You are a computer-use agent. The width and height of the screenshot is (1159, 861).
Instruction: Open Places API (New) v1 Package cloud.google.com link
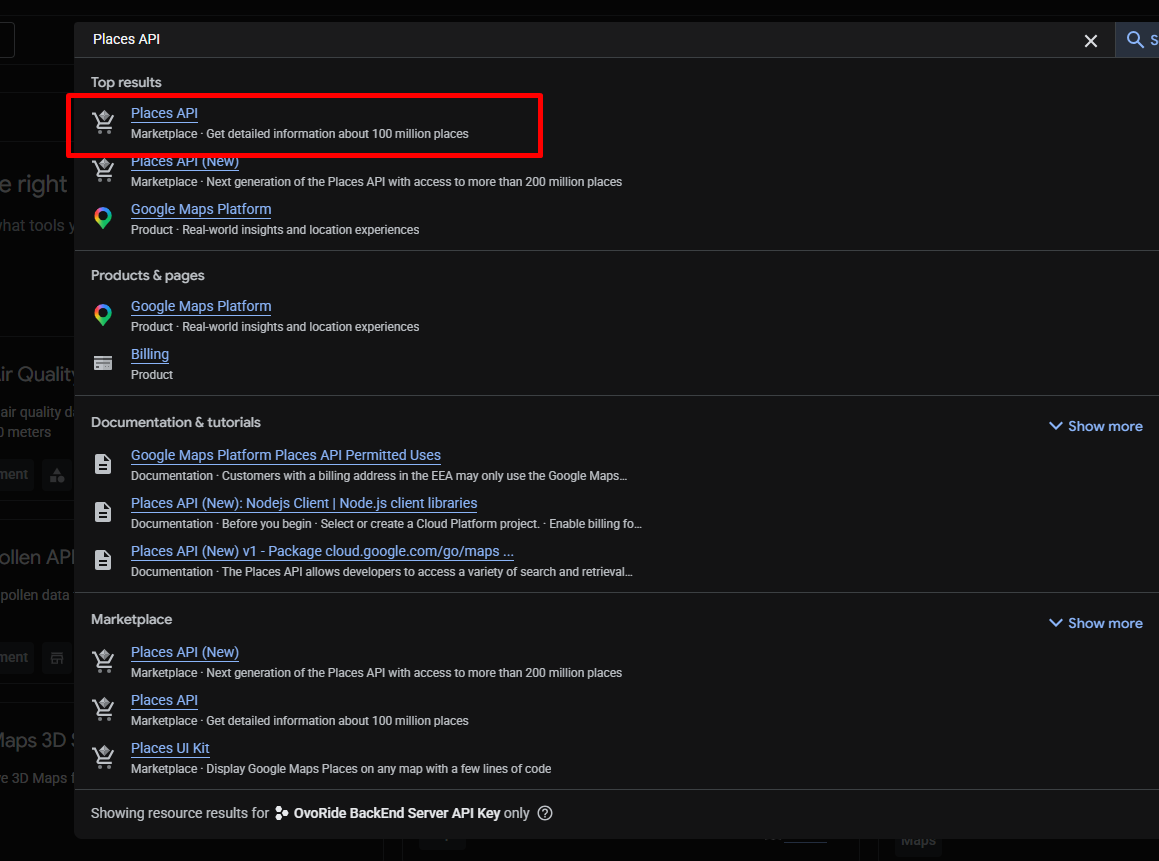pos(322,551)
